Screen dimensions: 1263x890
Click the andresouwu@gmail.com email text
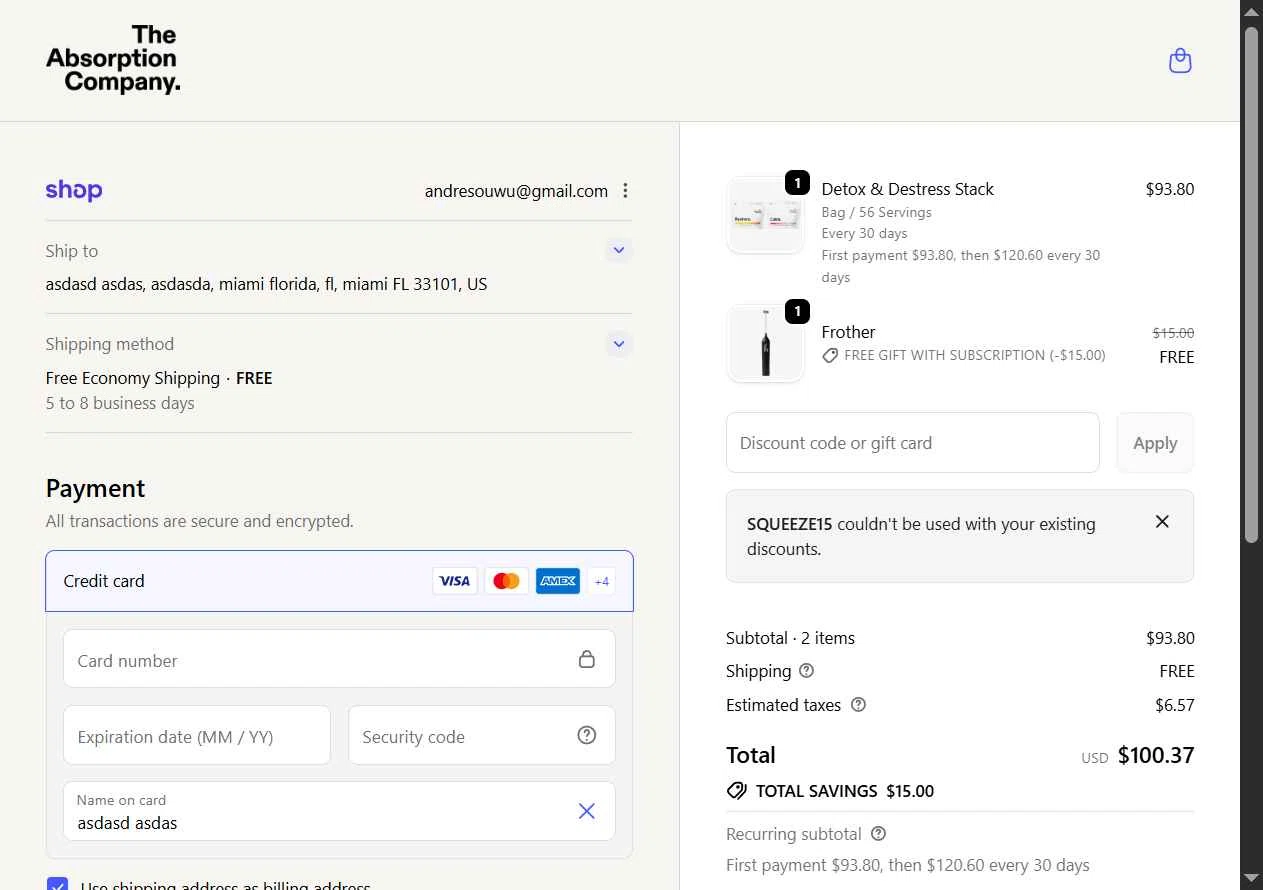tap(516, 191)
